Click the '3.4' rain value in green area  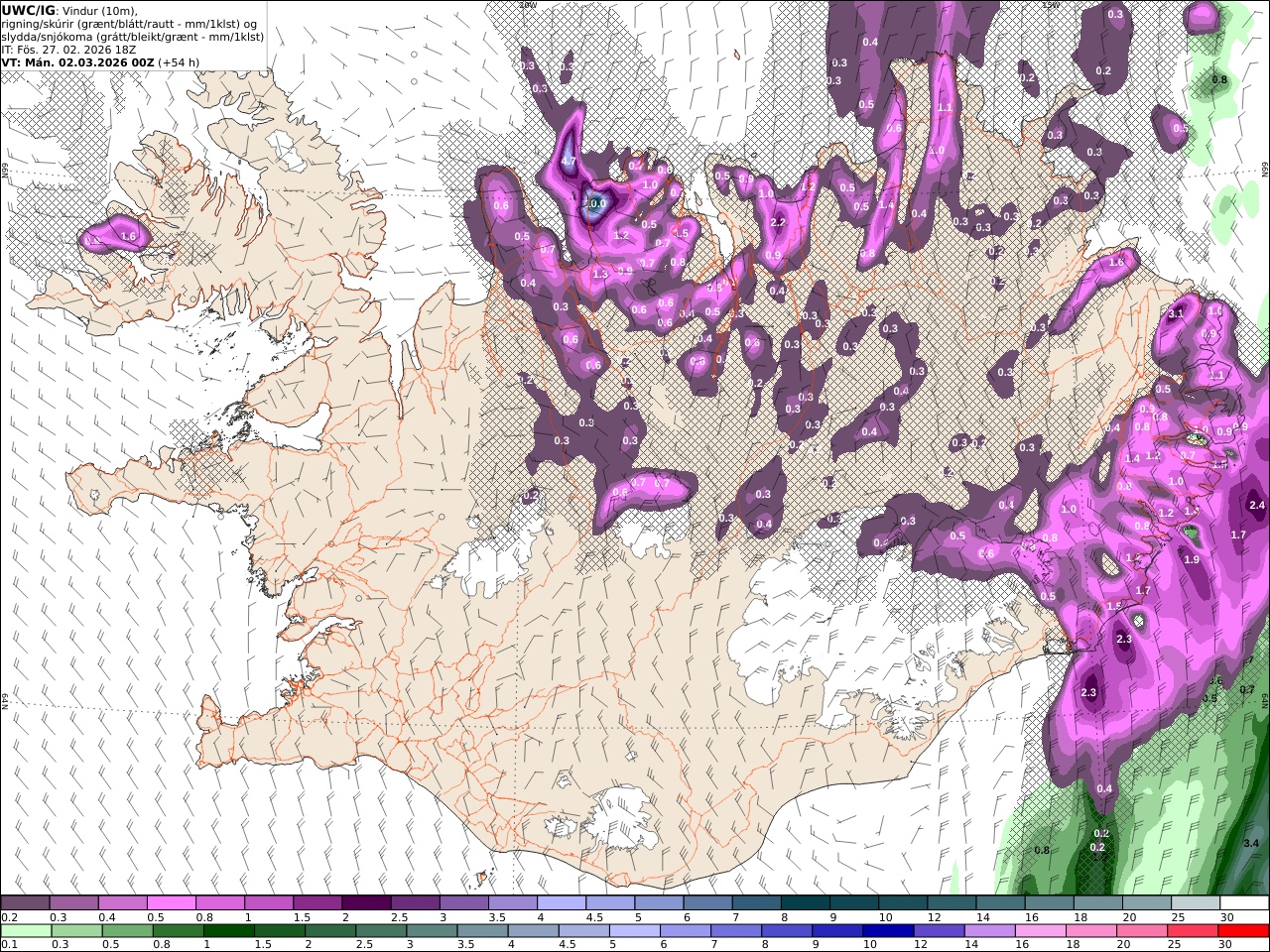1250,843
